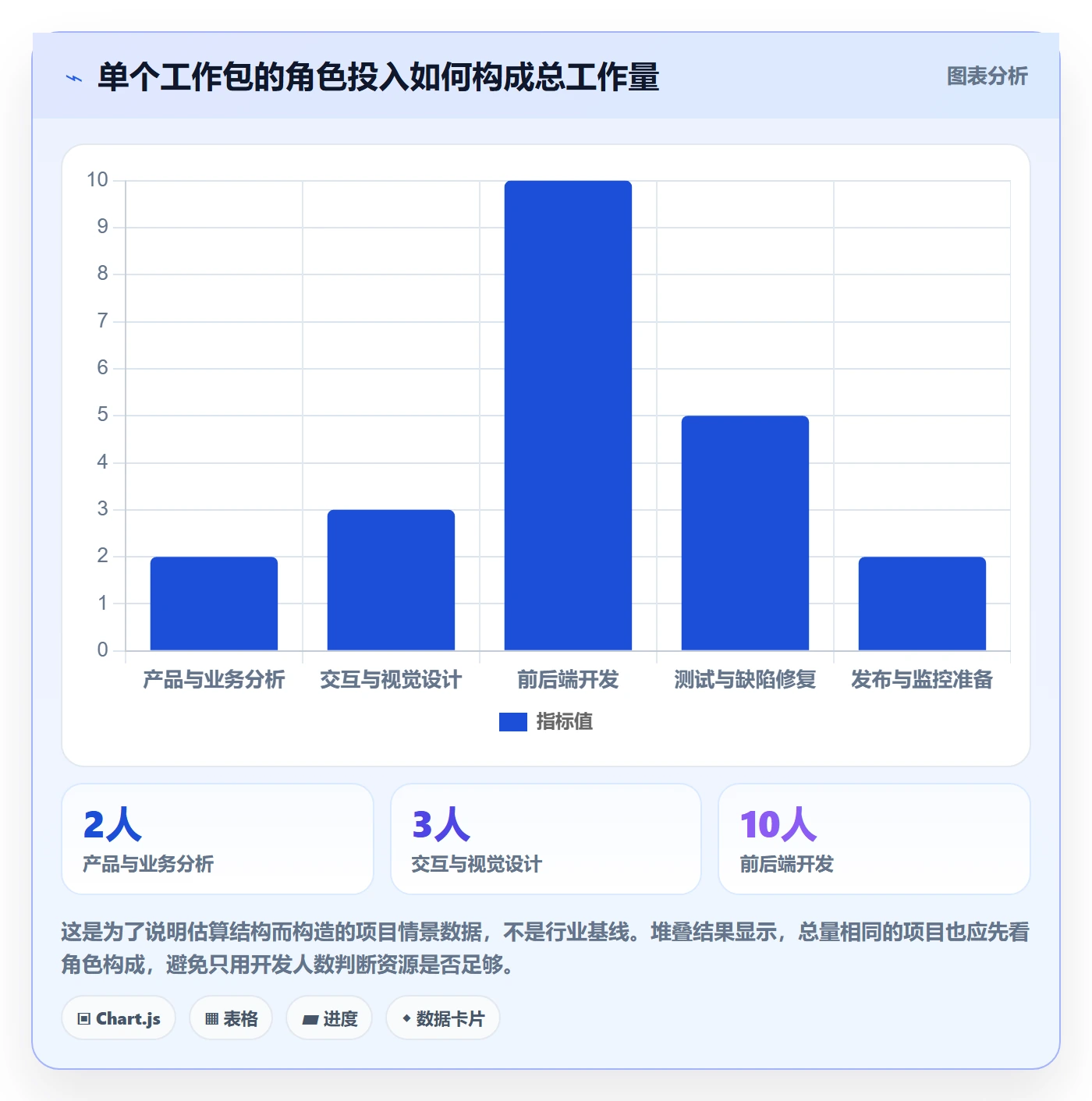Click the 指标值 legend label

[565, 722]
